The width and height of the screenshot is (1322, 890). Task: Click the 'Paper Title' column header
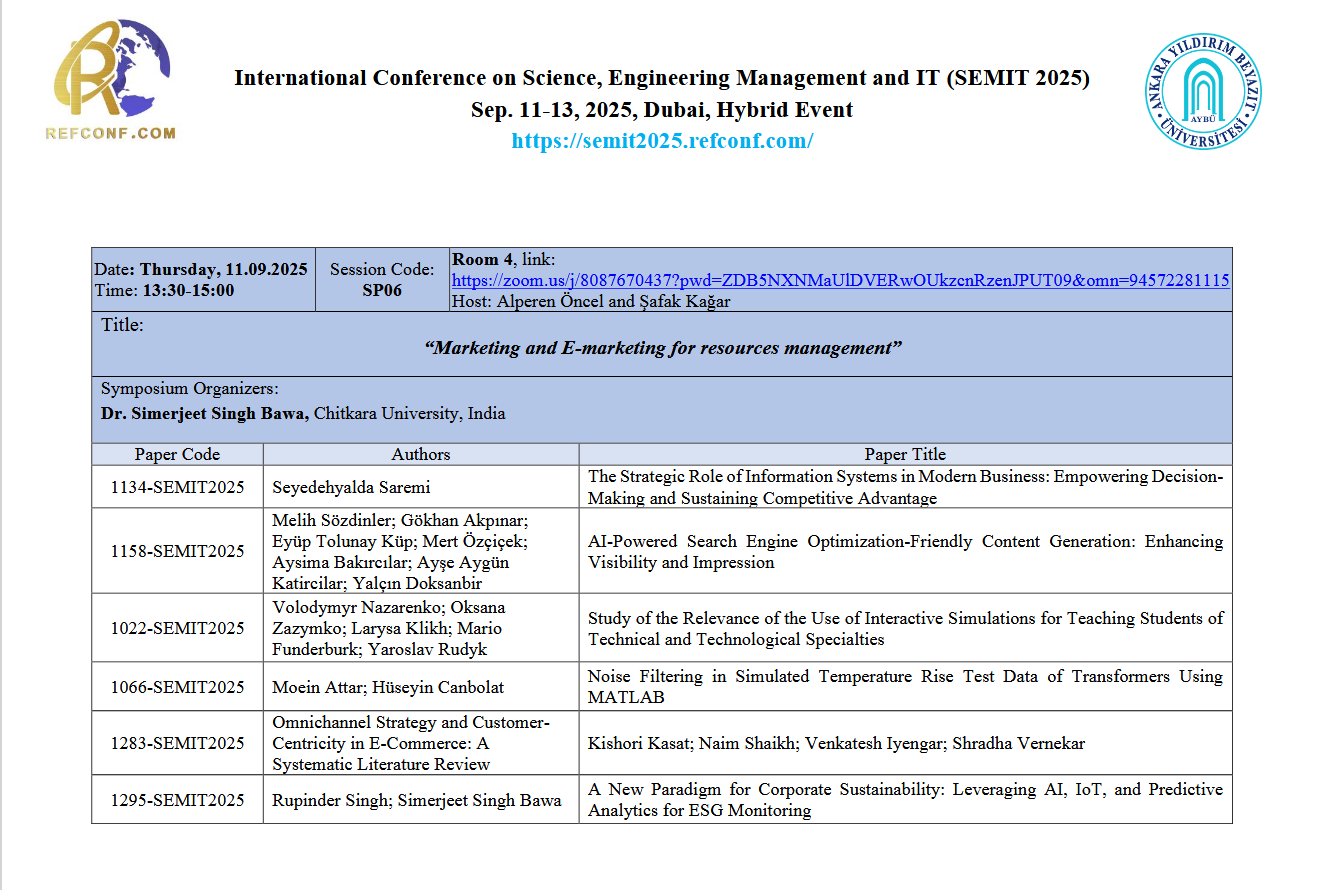point(905,454)
